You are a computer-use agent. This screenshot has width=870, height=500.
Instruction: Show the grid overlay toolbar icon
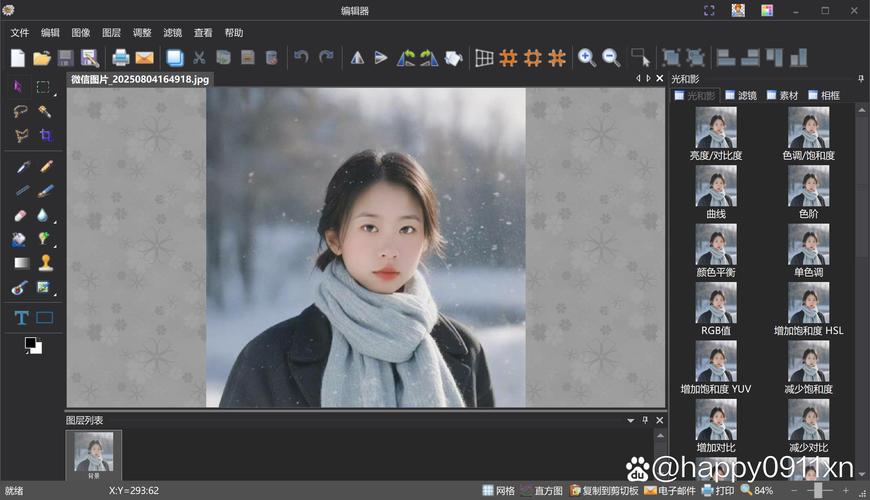coord(484,58)
